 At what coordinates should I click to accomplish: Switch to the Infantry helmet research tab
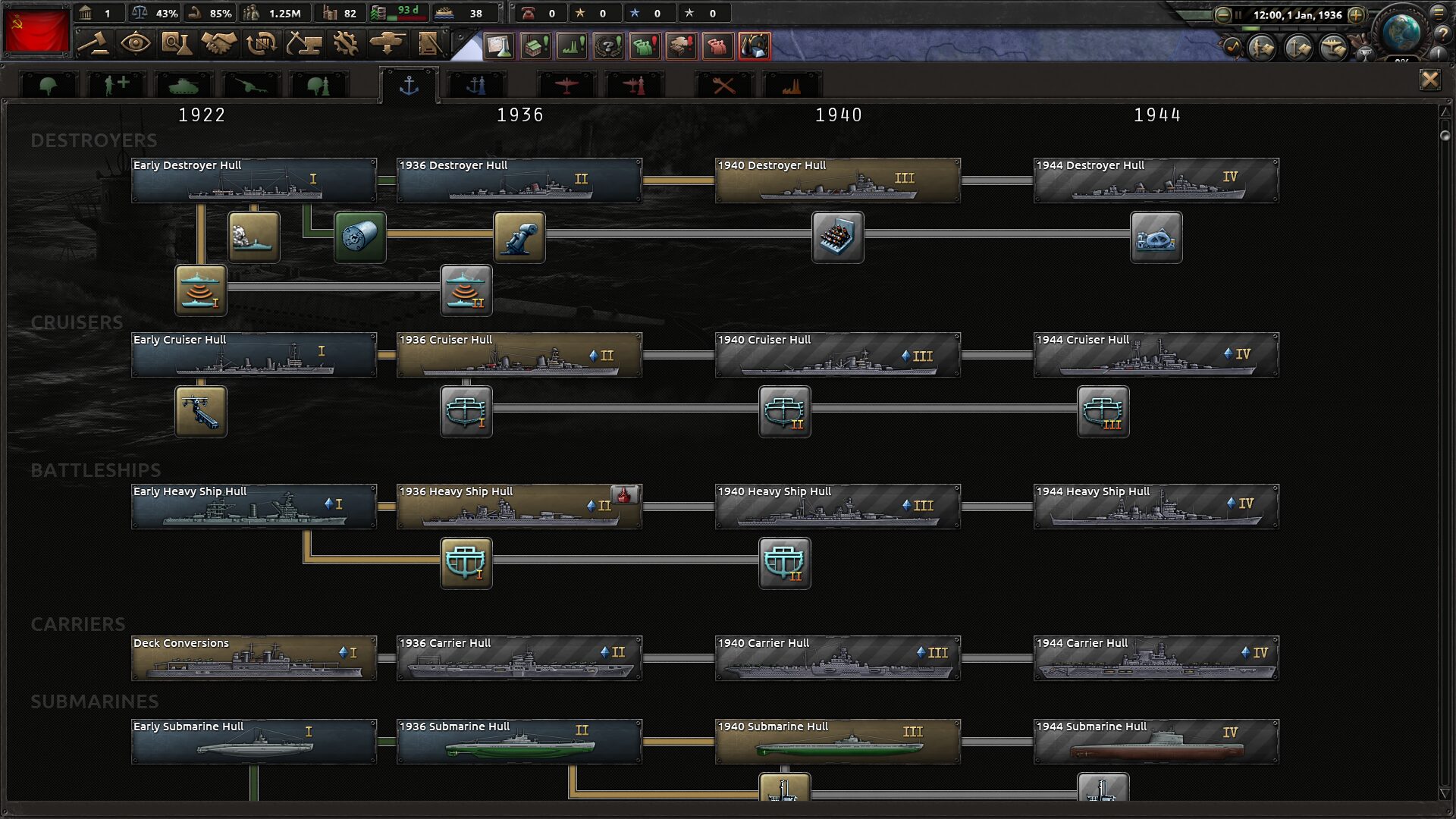coord(49,85)
